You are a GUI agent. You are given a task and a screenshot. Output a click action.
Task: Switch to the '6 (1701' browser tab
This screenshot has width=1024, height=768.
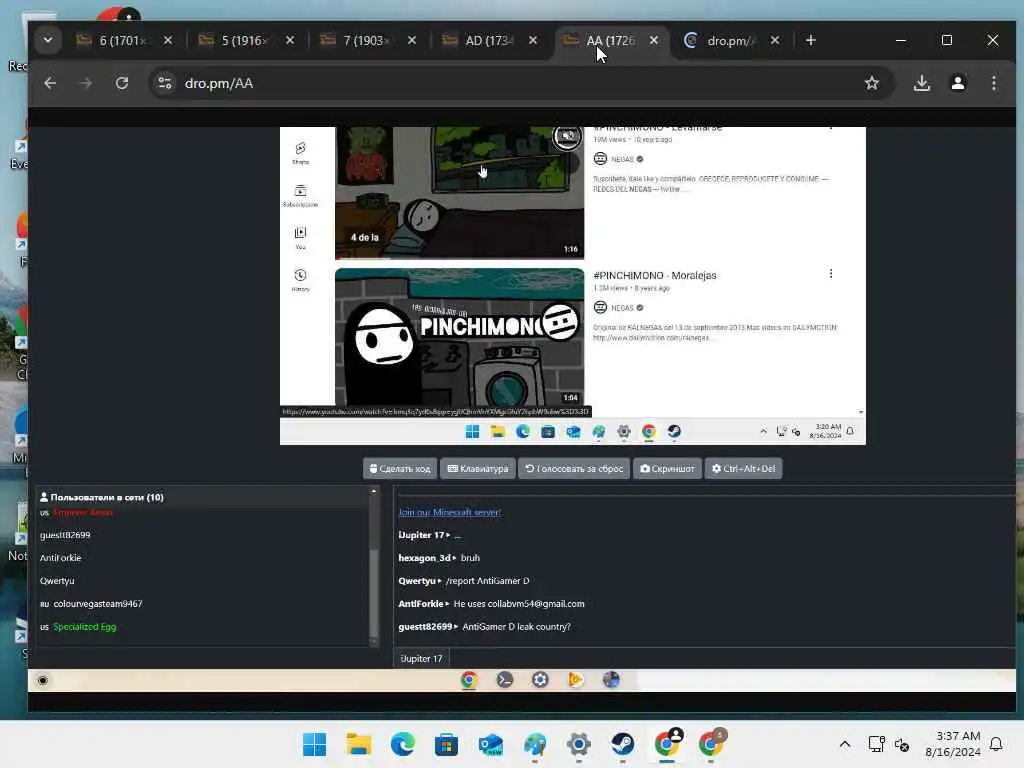(124, 40)
